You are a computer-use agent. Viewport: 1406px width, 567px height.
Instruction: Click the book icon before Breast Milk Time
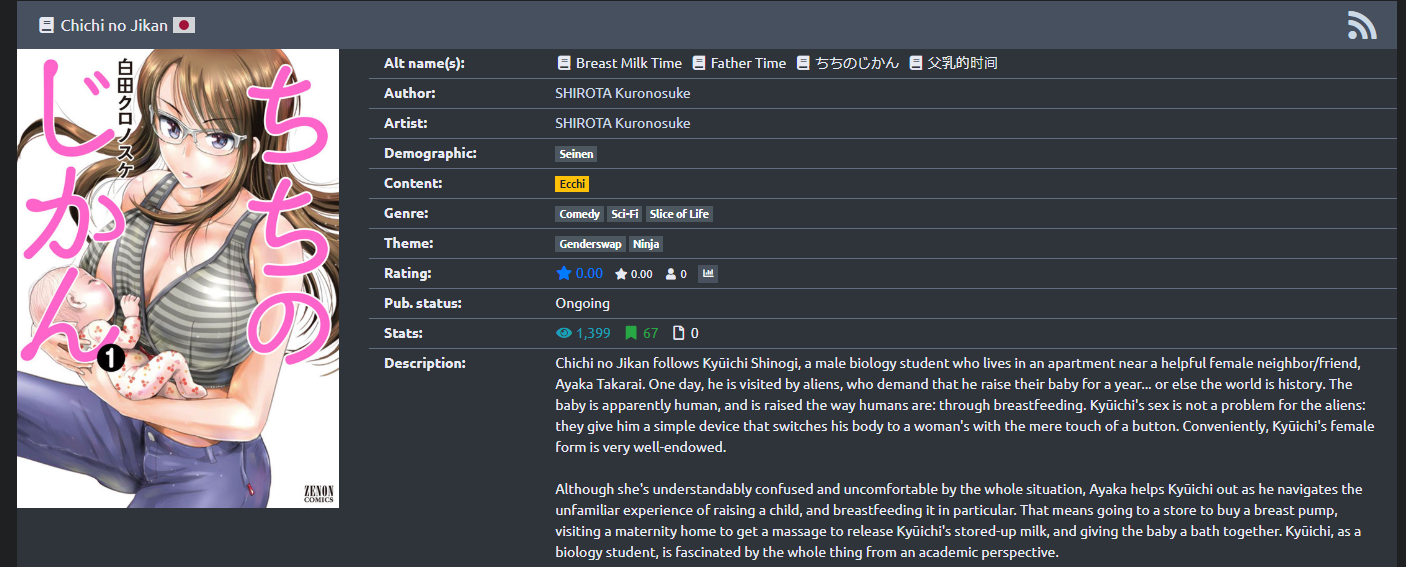[564, 63]
